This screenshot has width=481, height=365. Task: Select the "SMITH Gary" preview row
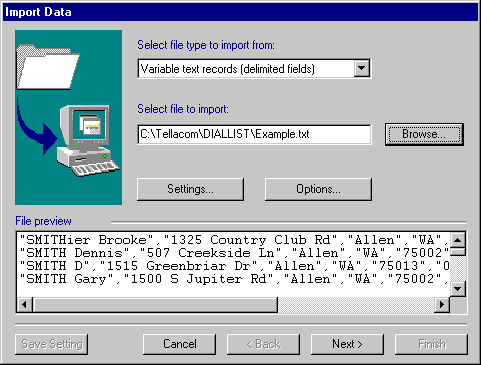click(233, 279)
